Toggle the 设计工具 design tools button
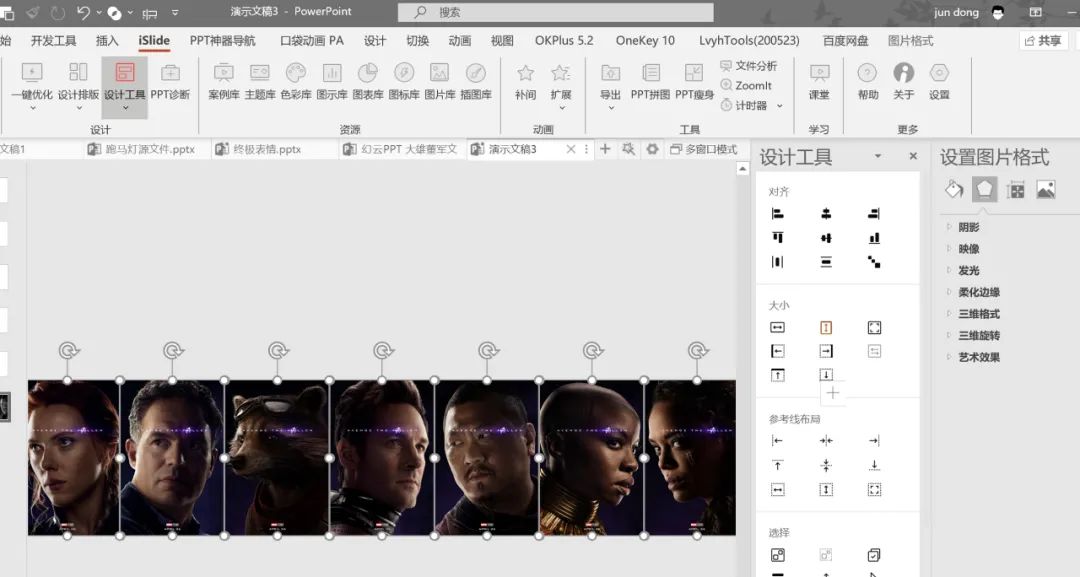 (x=125, y=87)
